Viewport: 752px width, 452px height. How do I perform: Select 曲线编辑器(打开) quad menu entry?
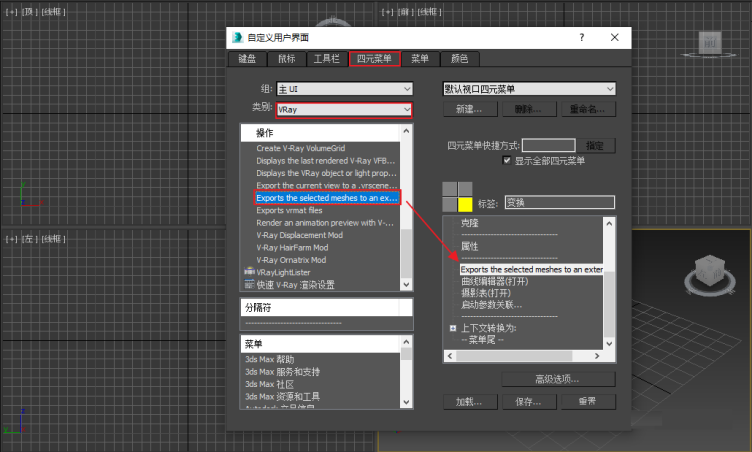point(494,281)
